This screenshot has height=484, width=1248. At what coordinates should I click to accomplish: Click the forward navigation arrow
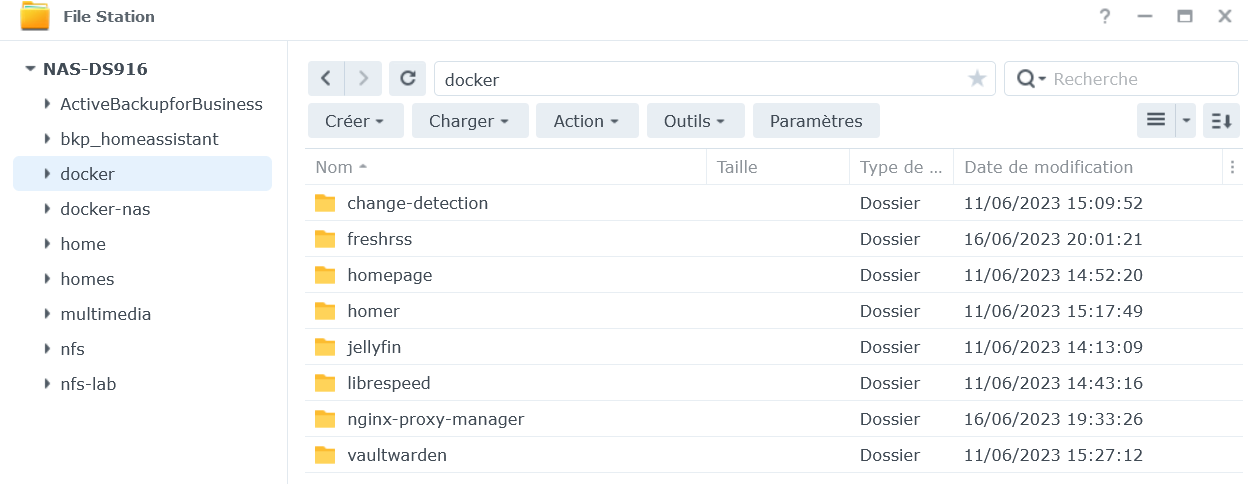pos(363,79)
